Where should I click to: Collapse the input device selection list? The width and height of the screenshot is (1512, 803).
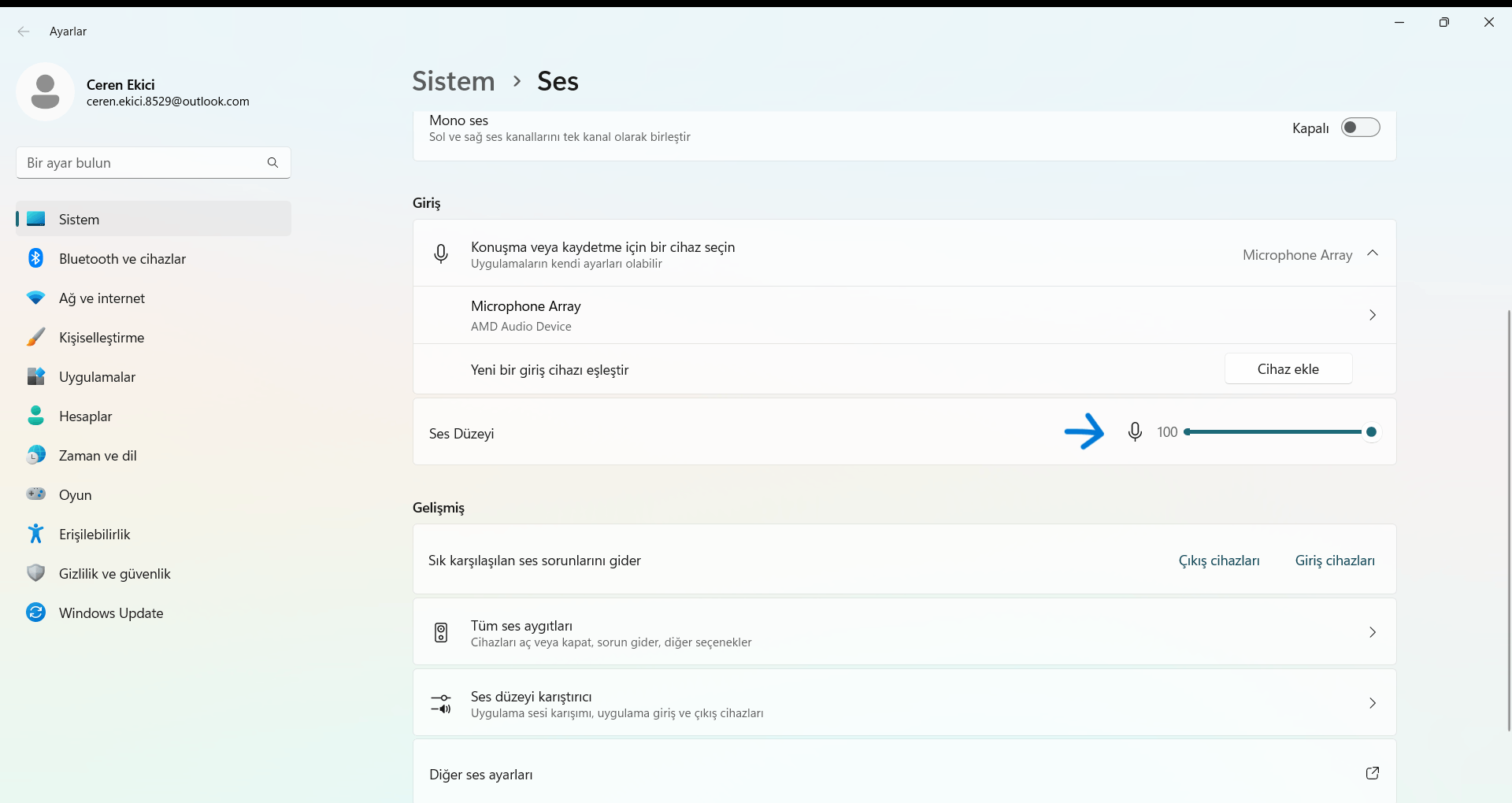click(1373, 253)
